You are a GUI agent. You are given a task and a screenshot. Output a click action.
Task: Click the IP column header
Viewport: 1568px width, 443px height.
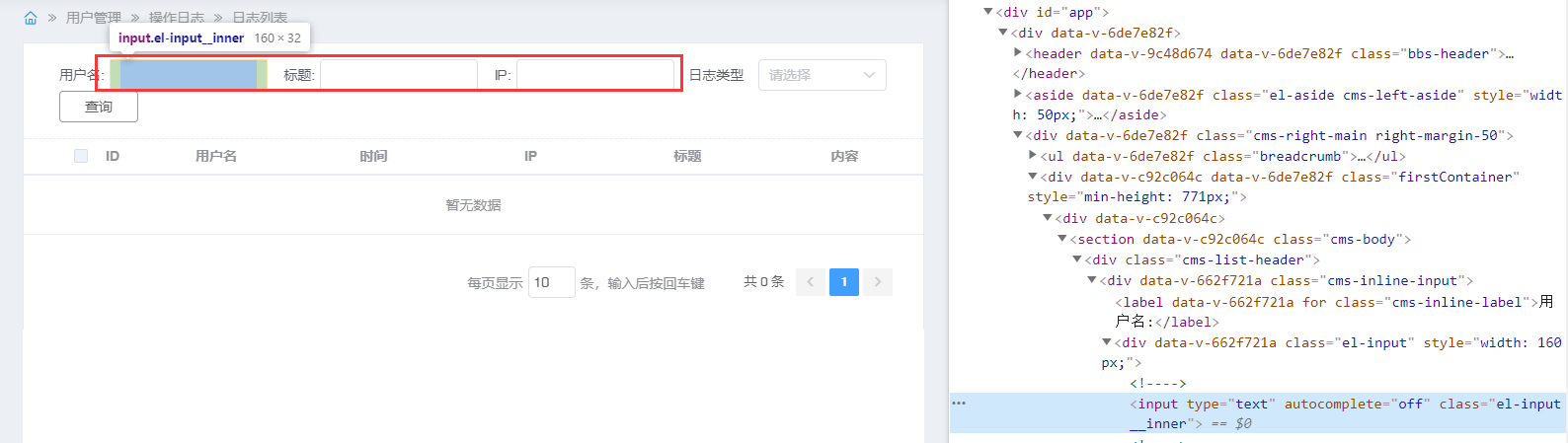[x=530, y=156]
